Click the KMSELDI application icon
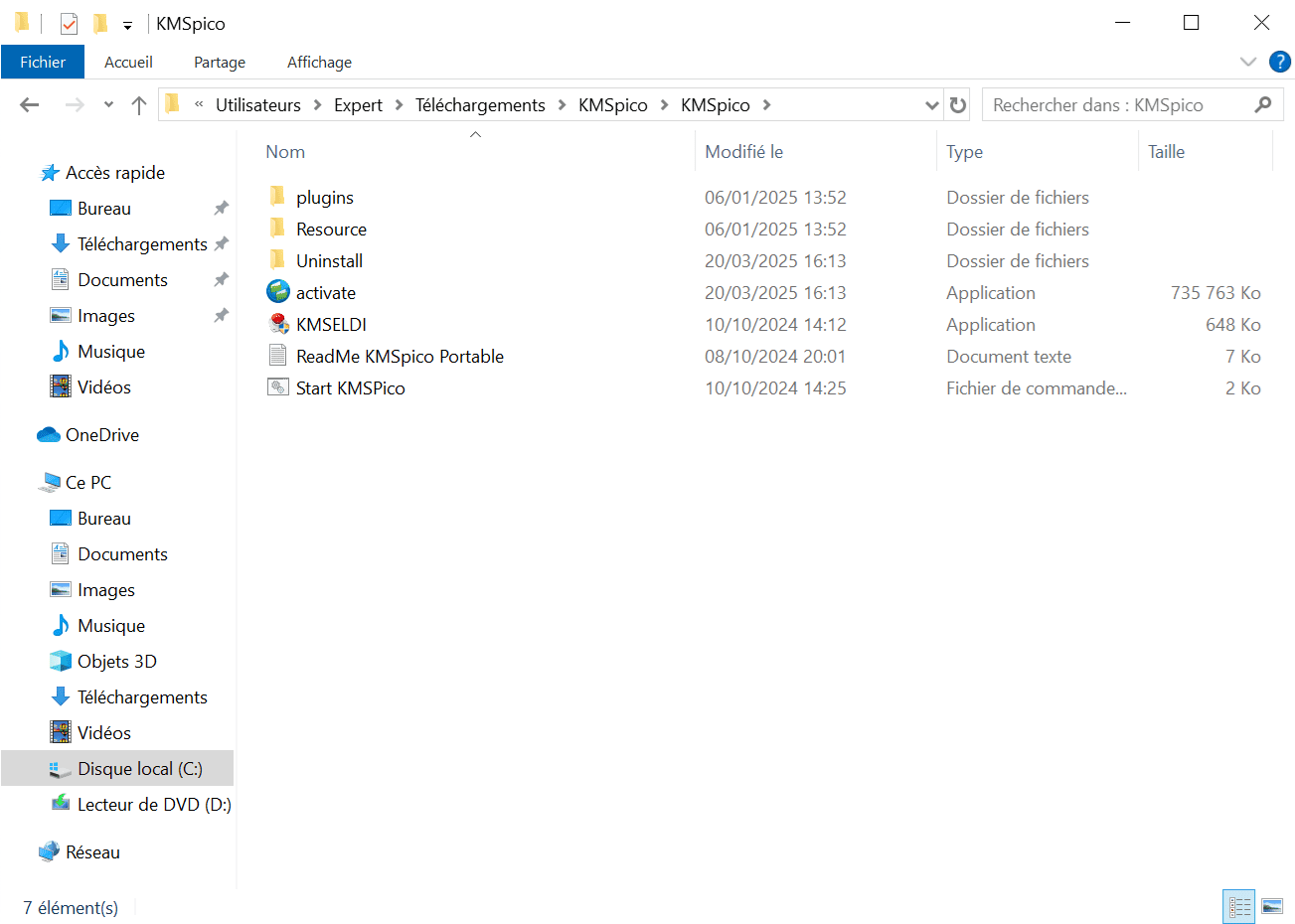Screen dimensions: 1295x924 pyautogui.click(x=278, y=324)
